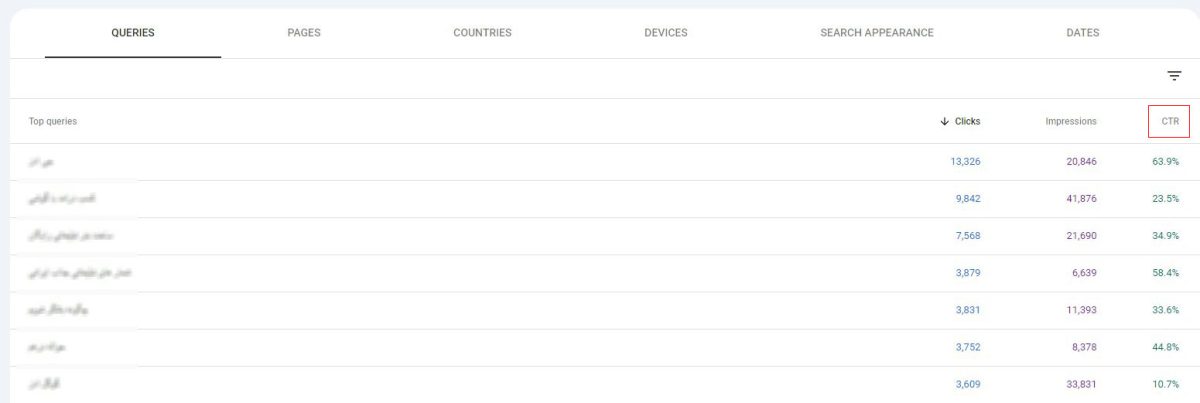Open the Pages tab
The image size is (1200, 403).
tap(303, 33)
